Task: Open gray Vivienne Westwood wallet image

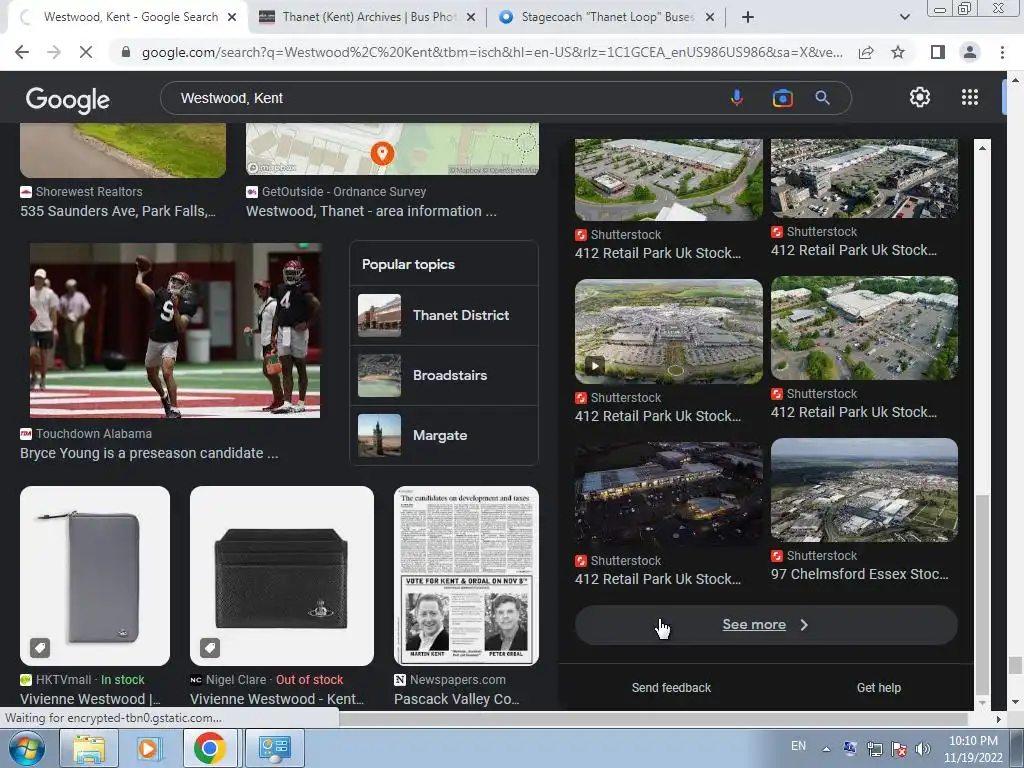Action: pos(95,575)
